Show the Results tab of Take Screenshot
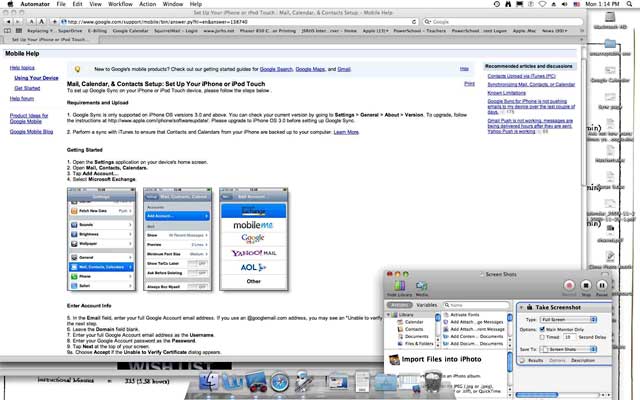Viewport: 640px width, 400px height. pyautogui.click(x=534, y=359)
